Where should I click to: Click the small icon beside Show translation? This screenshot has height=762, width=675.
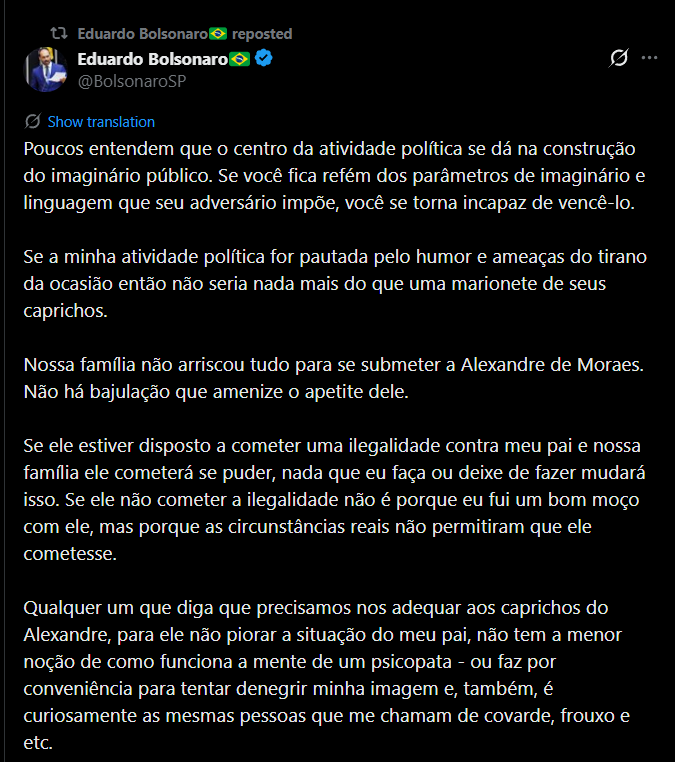click(x=32, y=122)
